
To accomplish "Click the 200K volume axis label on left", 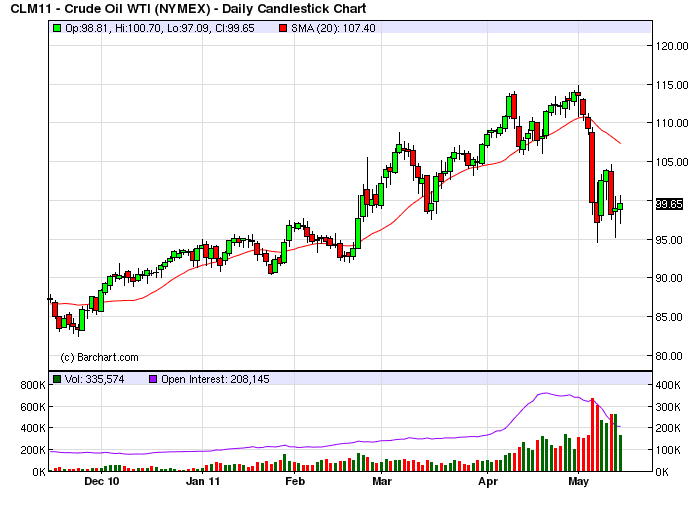I will coord(33,450).
